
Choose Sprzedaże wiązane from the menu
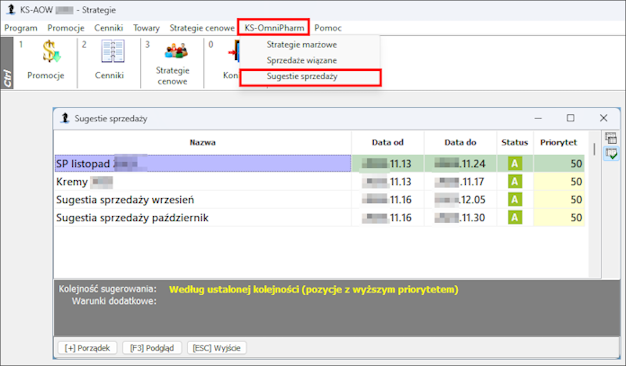tap(302, 61)
